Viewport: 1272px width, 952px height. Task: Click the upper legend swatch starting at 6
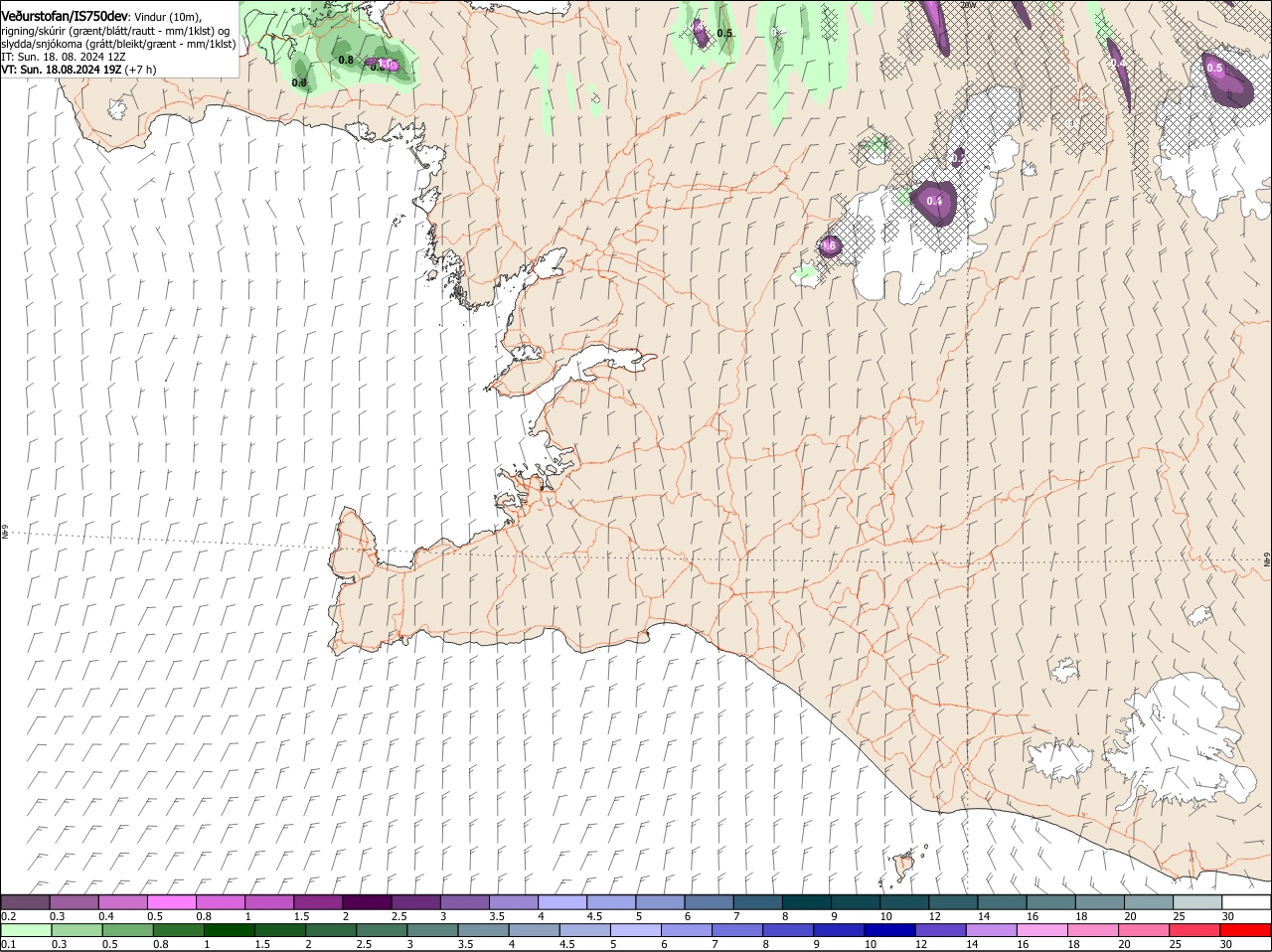pyautogui.click(x=709, y=901)
